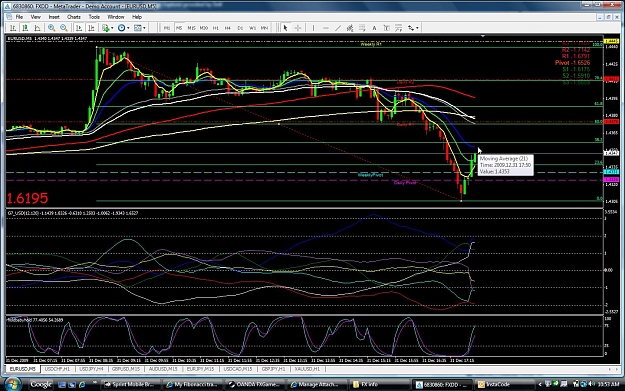Switch to the USDCAD,M15 chart tab

click(x=238, y=369)
